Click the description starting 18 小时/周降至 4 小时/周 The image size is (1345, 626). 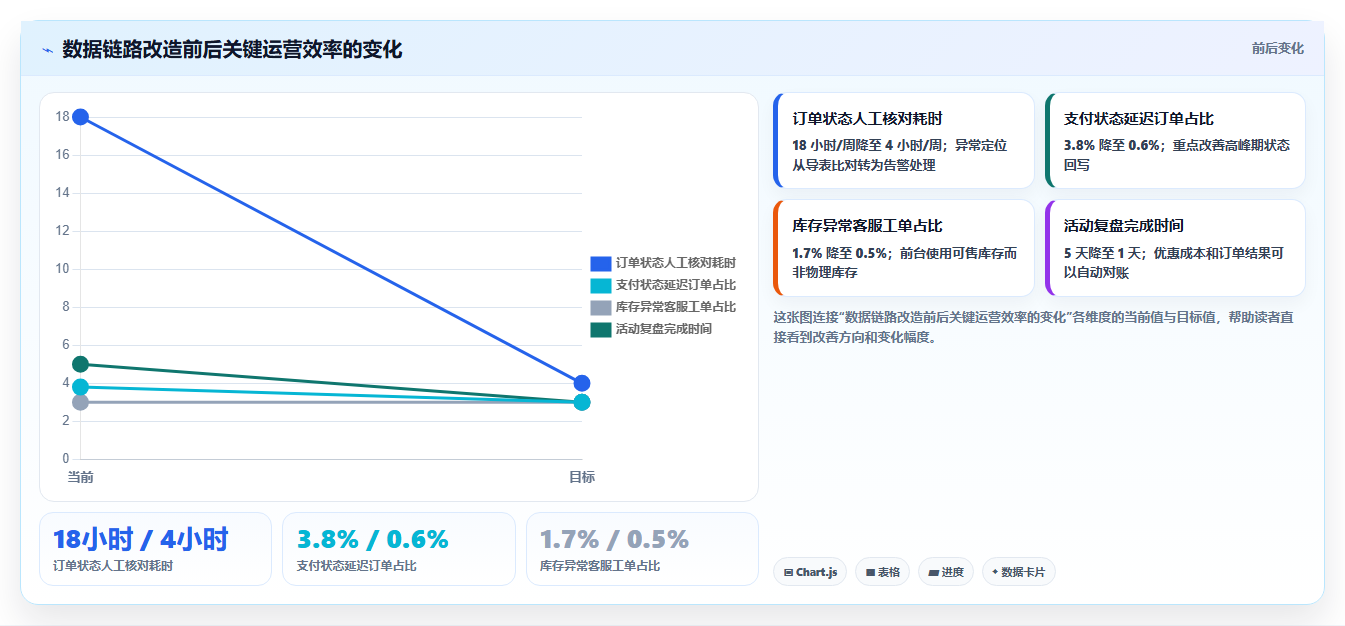tap(899, 155)
